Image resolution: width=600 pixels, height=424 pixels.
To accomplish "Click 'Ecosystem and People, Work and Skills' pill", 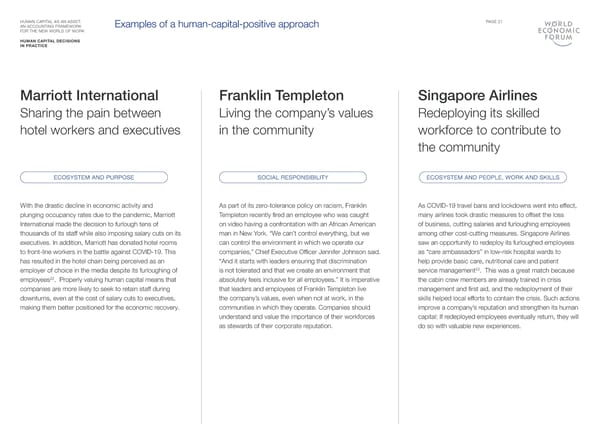I will tap(493, 177).
